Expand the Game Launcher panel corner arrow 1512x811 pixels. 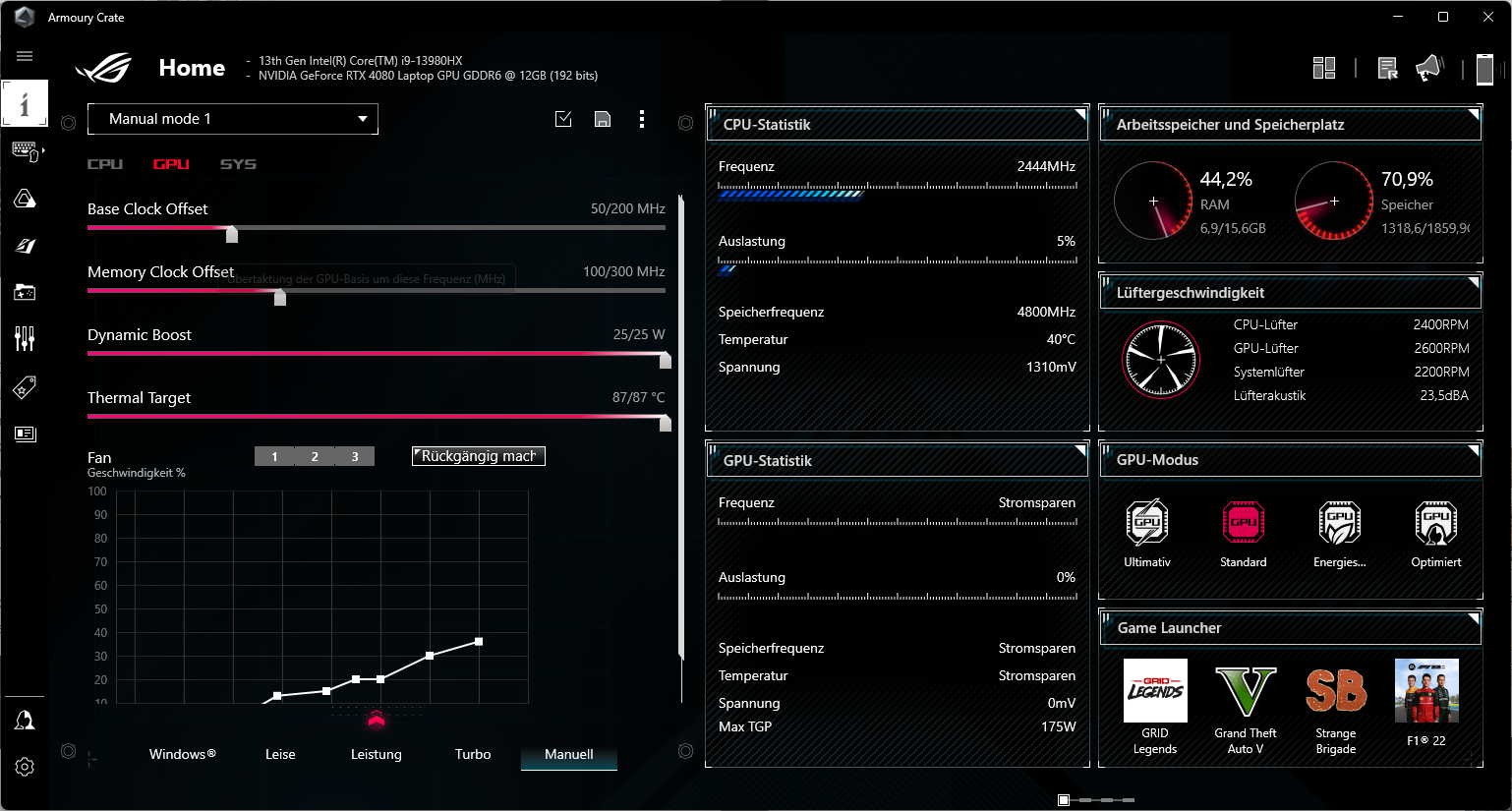point(1474,618)
